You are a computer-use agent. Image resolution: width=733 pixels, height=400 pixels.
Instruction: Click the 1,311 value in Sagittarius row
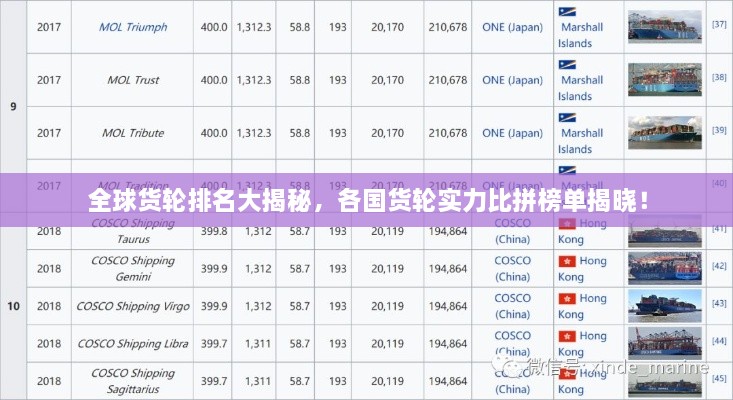click(258, 381)
